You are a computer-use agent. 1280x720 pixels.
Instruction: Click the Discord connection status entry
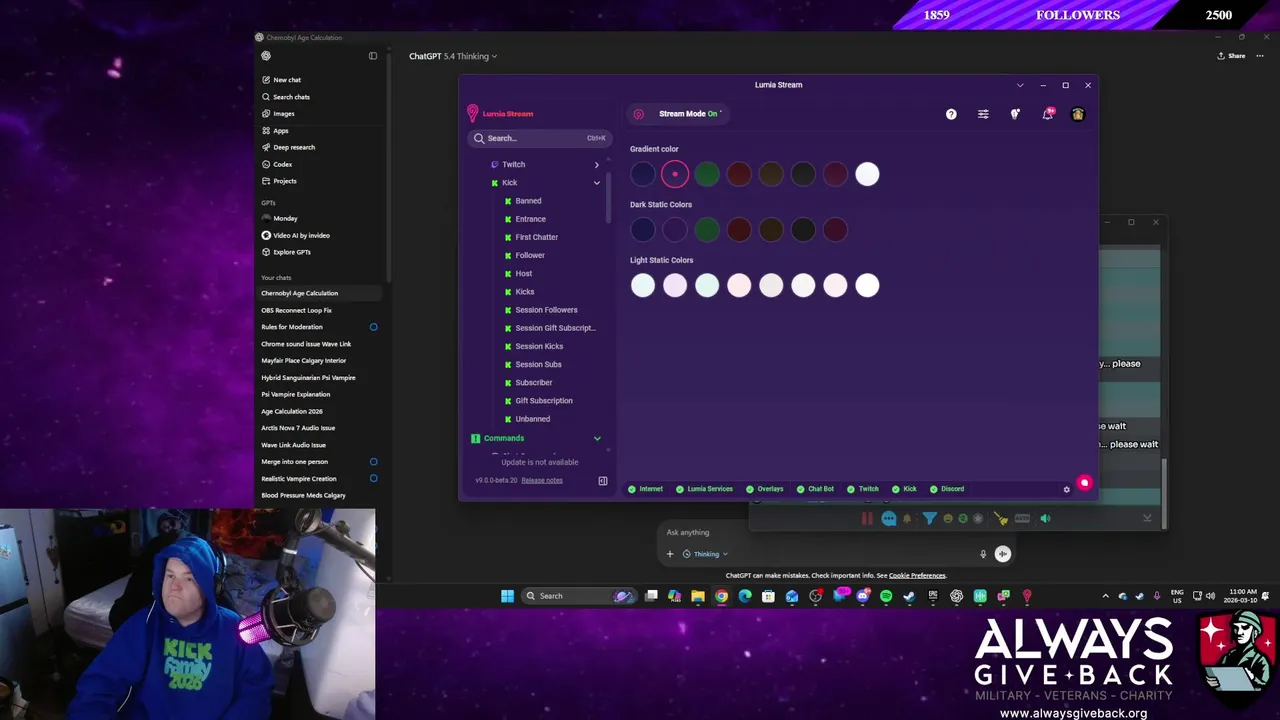pyautogui.click(x=947, y=489)
